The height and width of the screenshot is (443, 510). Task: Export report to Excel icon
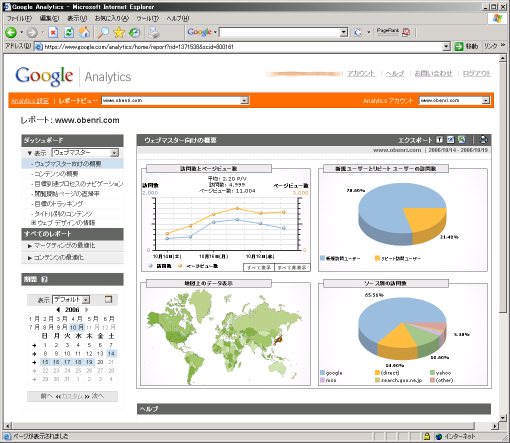click(x=462, y=140)
